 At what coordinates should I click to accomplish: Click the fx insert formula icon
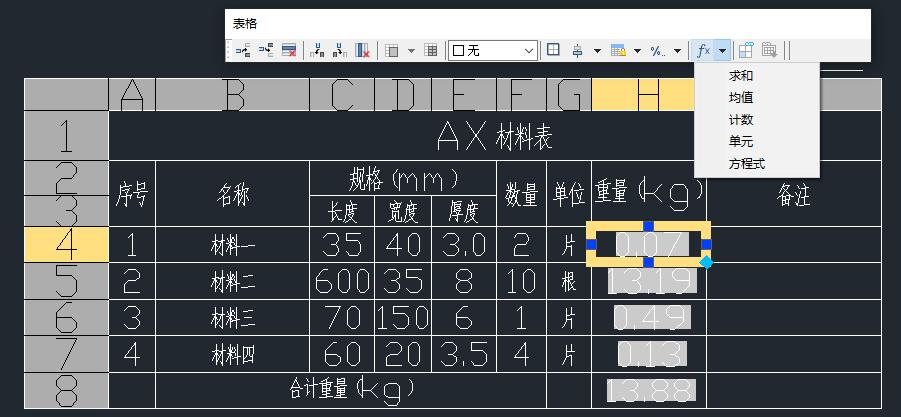[703, 51]
